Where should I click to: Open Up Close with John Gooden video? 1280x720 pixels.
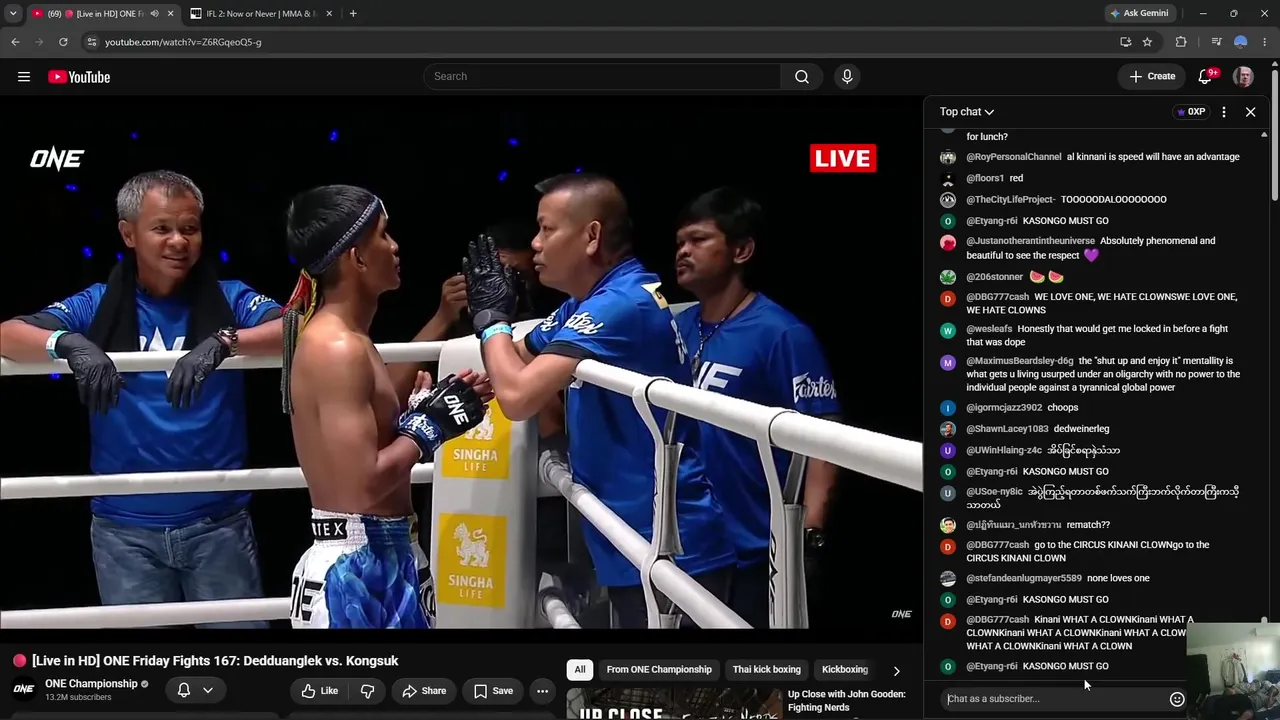pos(846,700)
